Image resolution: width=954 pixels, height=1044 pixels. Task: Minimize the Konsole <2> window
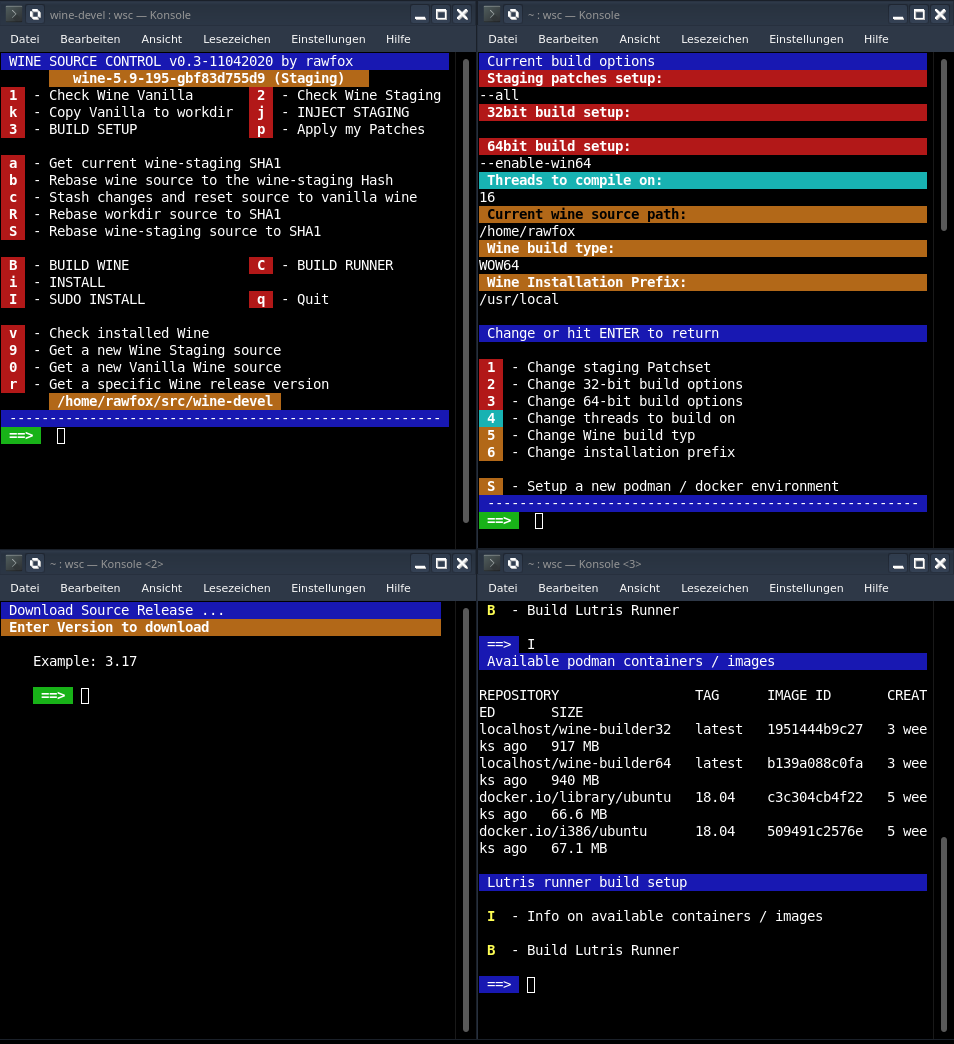(420, 564)
